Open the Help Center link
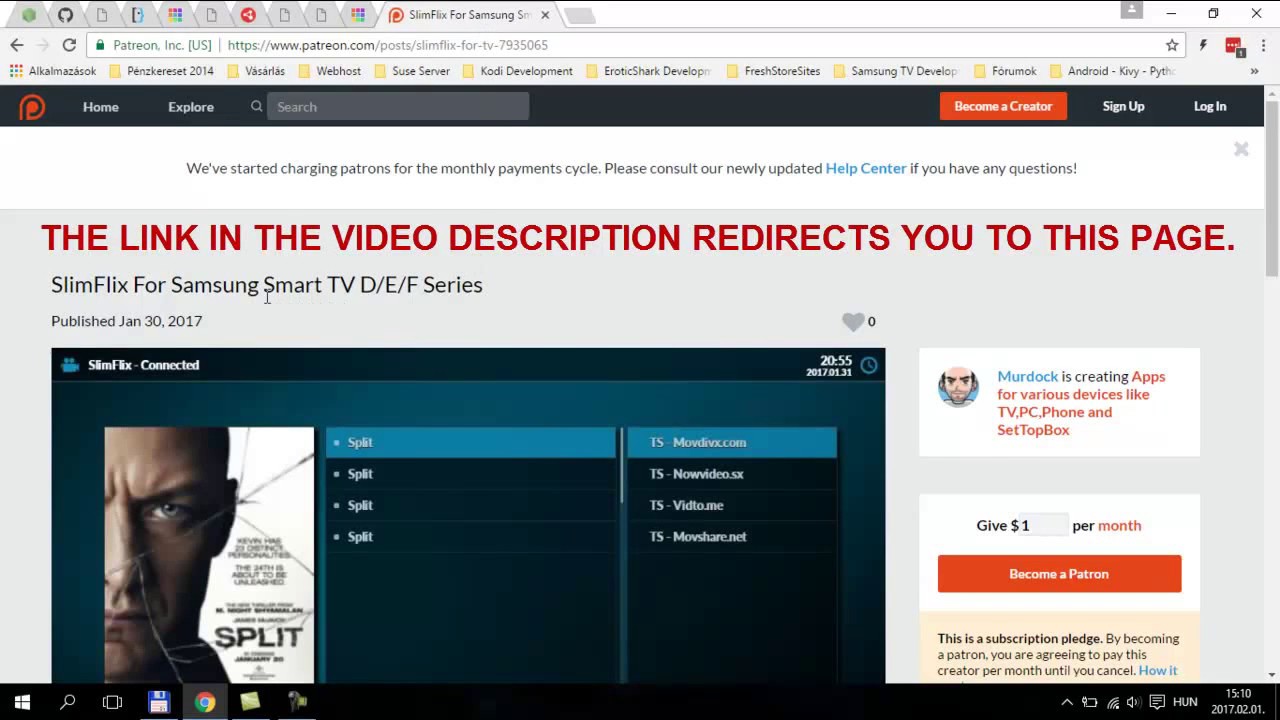 pos(866,168)
